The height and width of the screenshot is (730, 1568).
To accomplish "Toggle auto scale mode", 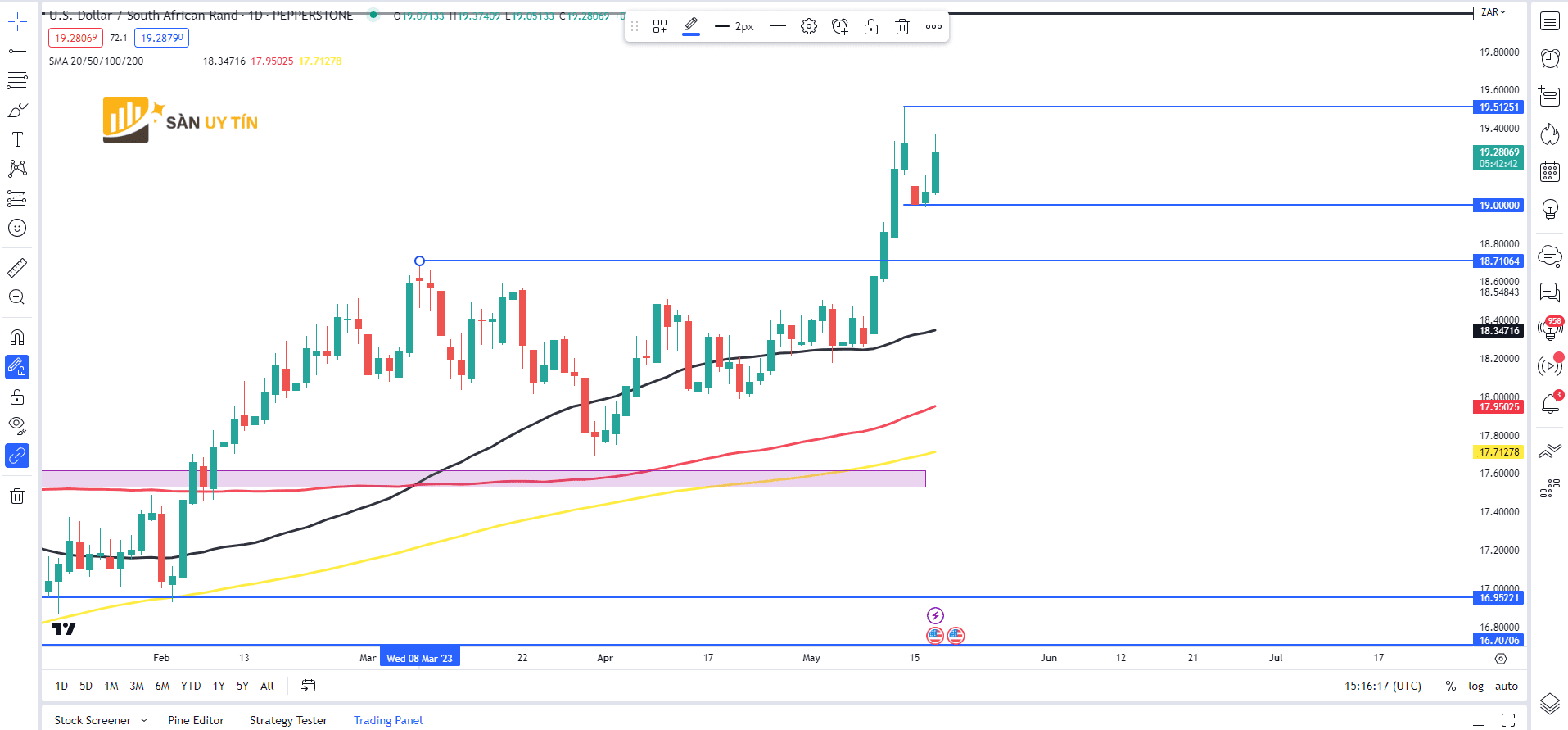I will (1507, 687).
